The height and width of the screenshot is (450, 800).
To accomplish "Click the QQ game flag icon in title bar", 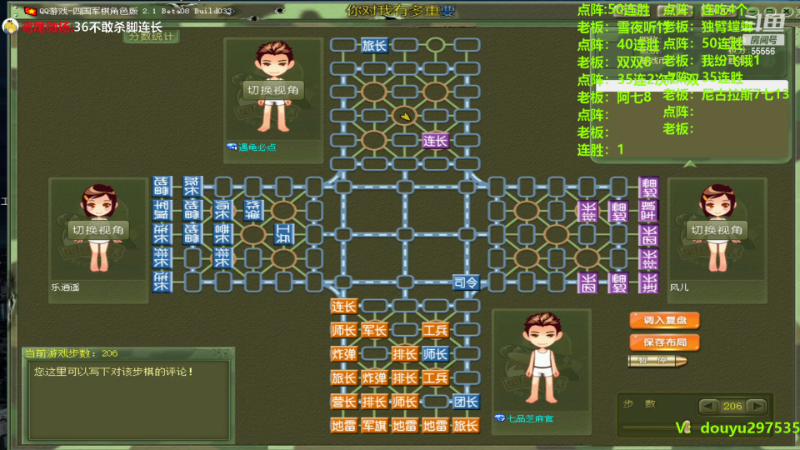I will [x=30, y=11].
